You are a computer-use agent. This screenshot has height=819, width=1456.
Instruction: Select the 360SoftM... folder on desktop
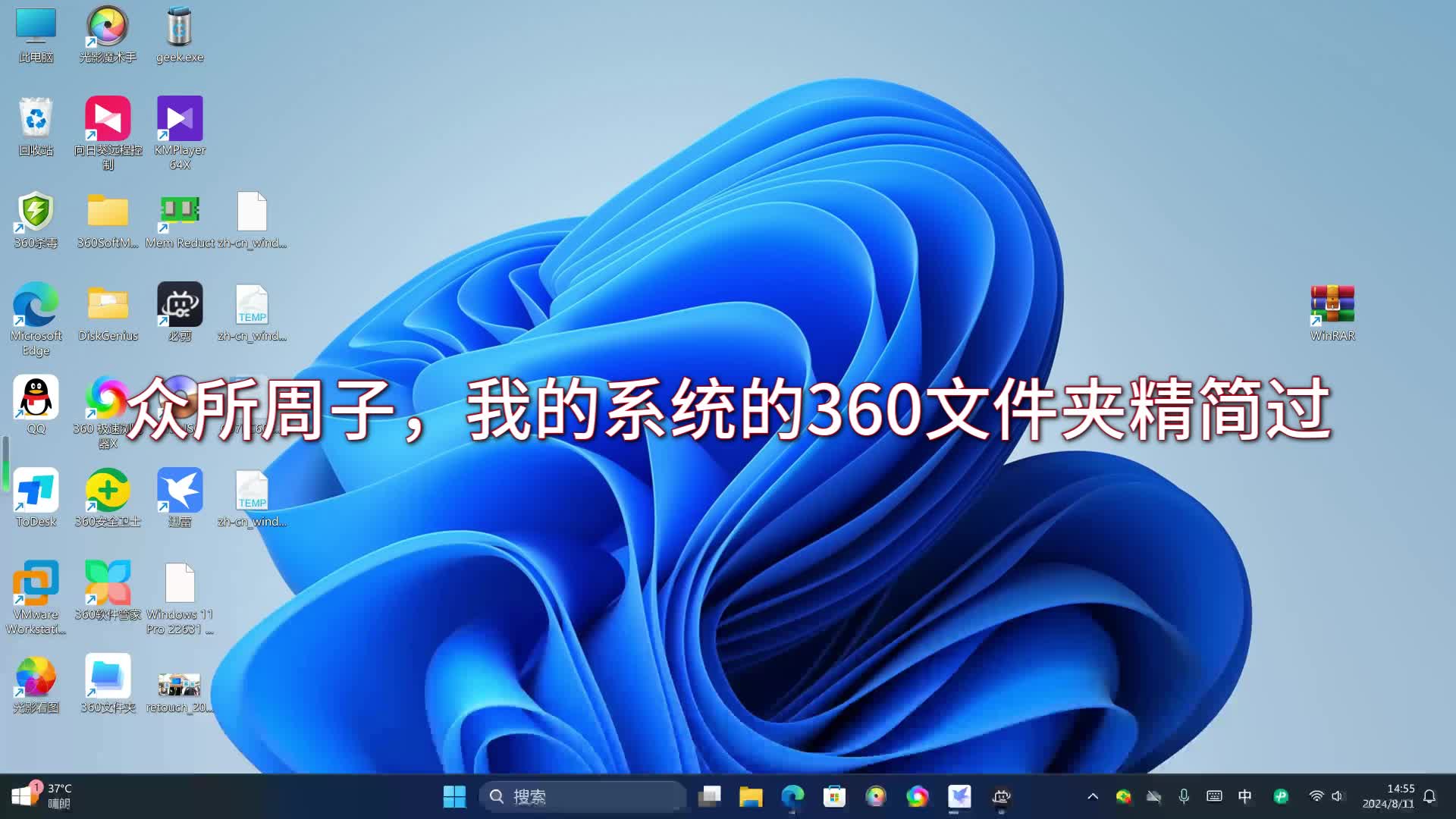coord(108,221)
